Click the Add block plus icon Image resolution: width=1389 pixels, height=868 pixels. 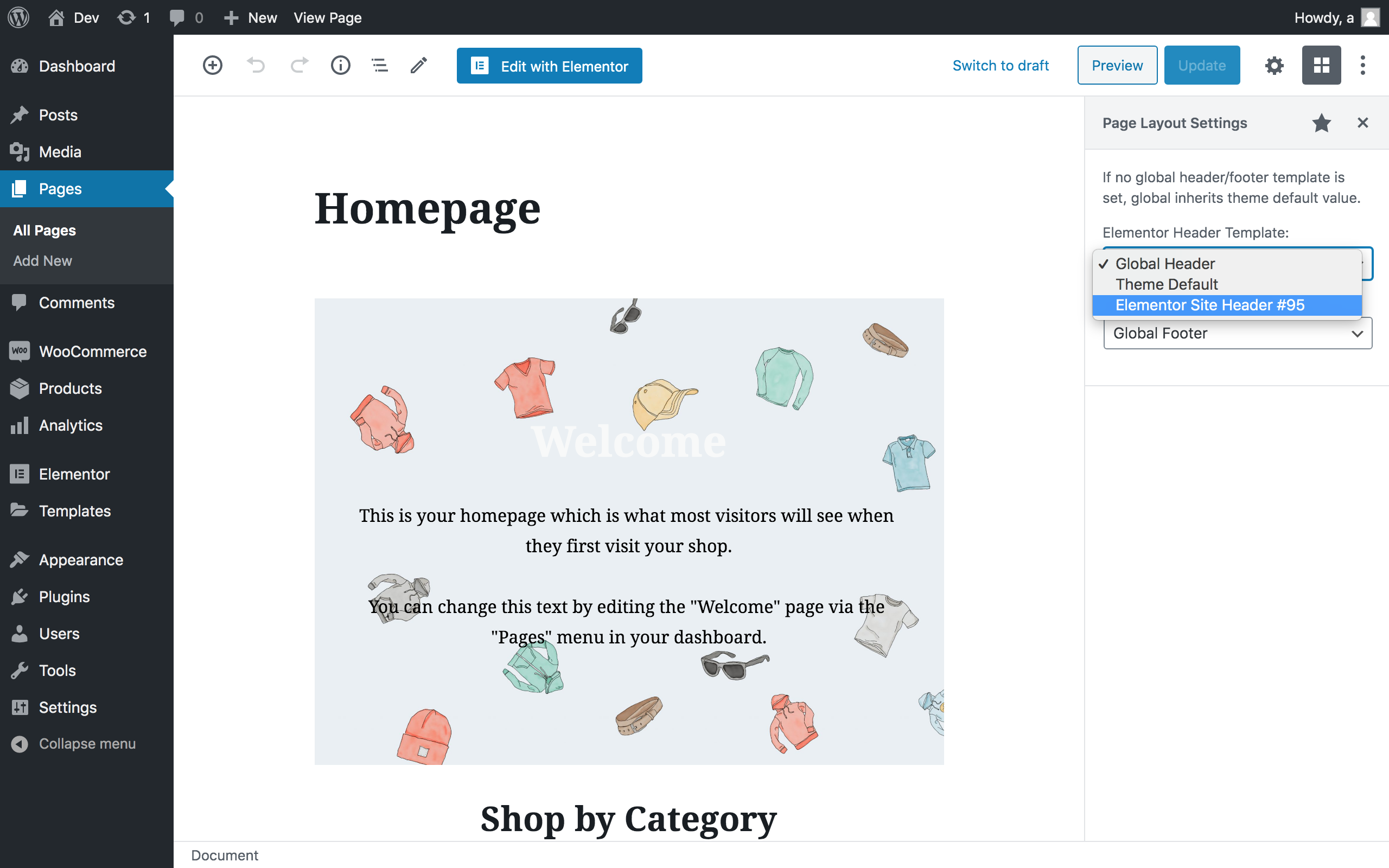tap(212, 66)
